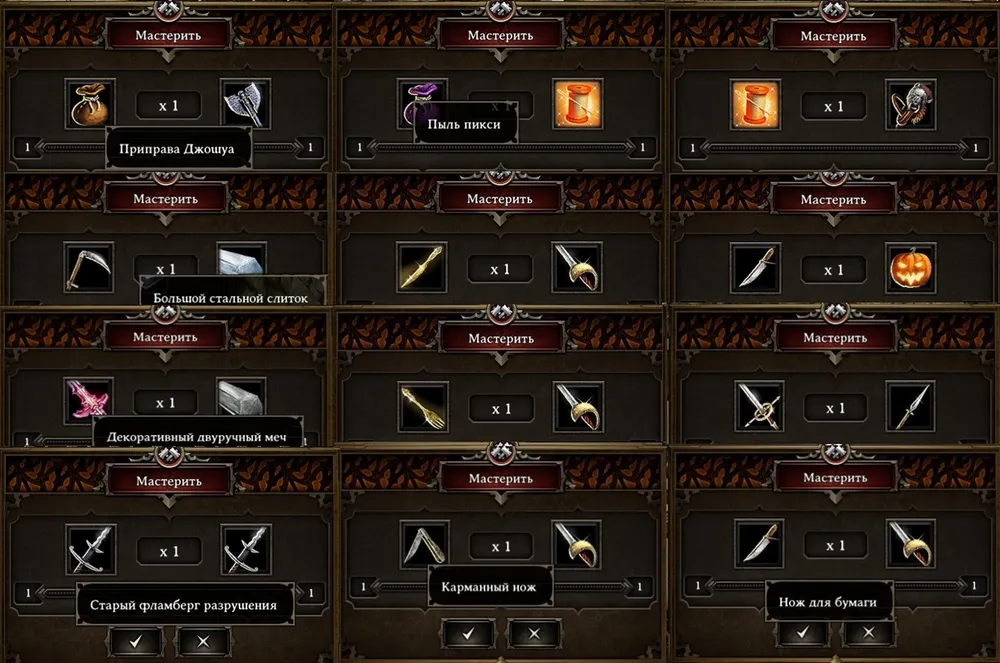Click the scythe ingredient icon
The width and height of the screenshot is (1000, 663).
[x=89, y=268]
